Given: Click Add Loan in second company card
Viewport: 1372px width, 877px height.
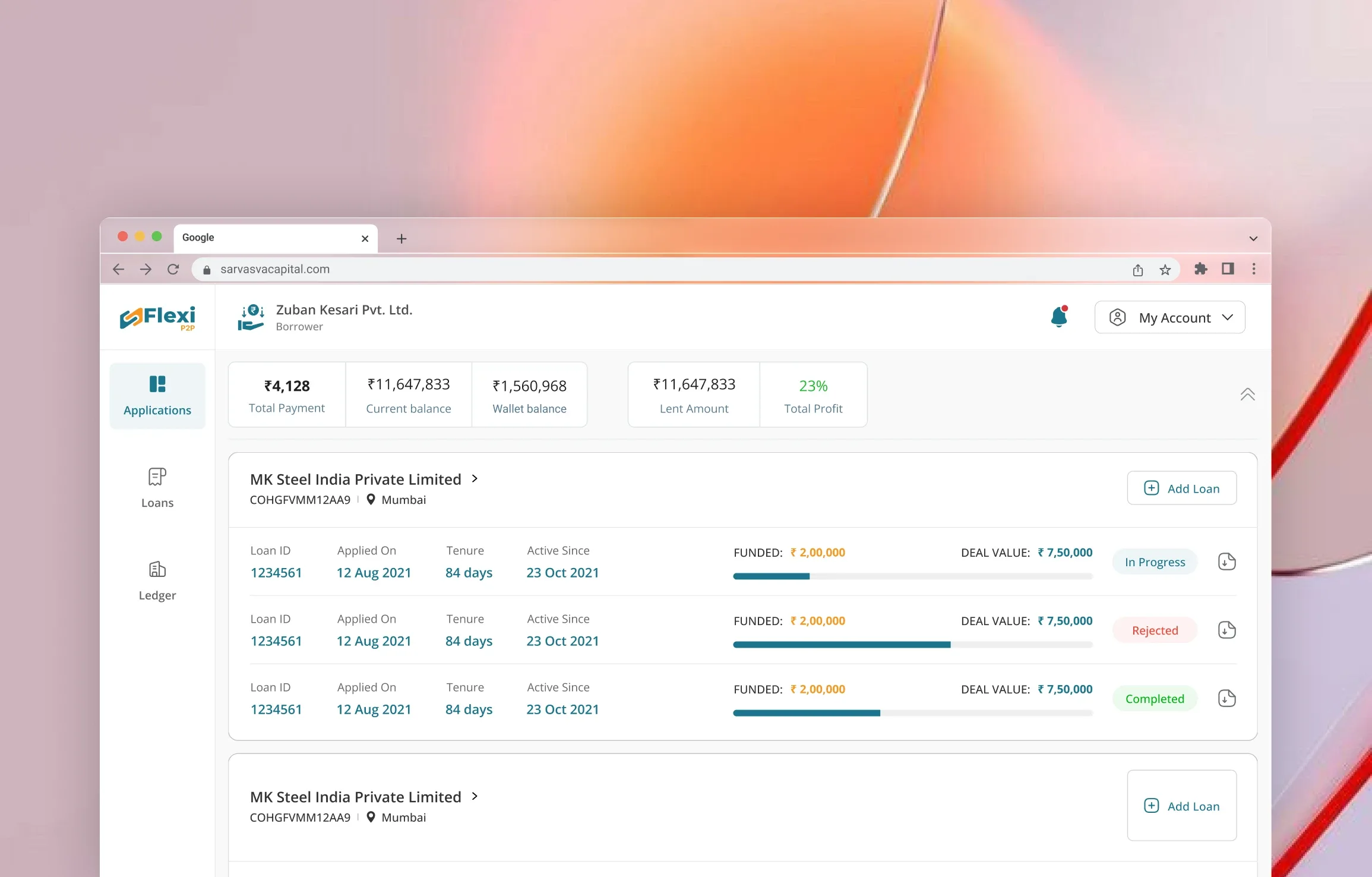Looking at the screenshot, I should point(1181,806).
